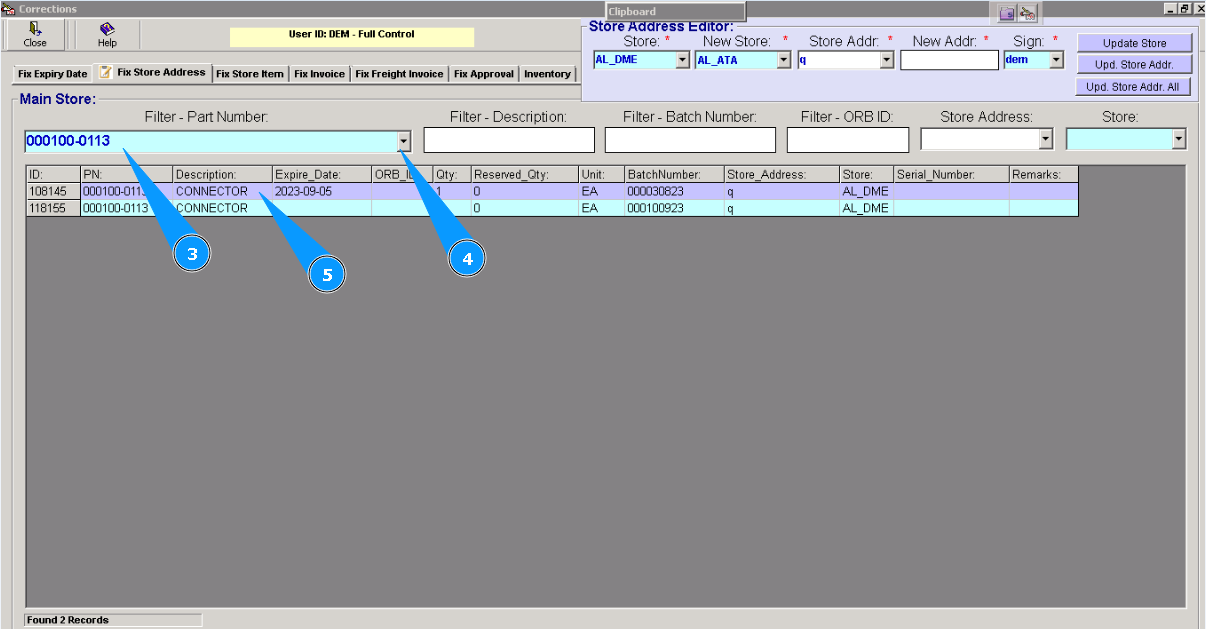Screen dimensions: 1206x630
Task: Click the Reserved_Qty column header
Action: [x=524, y=174]
